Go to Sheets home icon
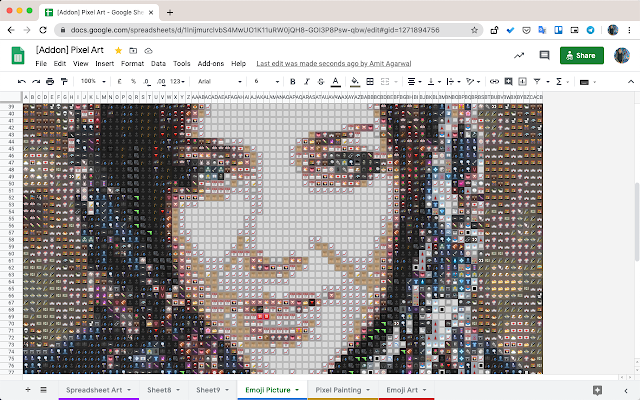Viewport: 640px width, 400px height. pyautogui.click(x=18, y=56)
